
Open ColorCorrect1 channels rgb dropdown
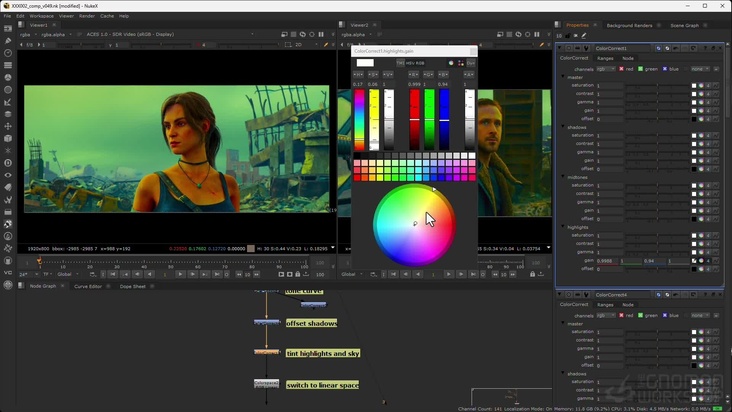click(605, 69)
